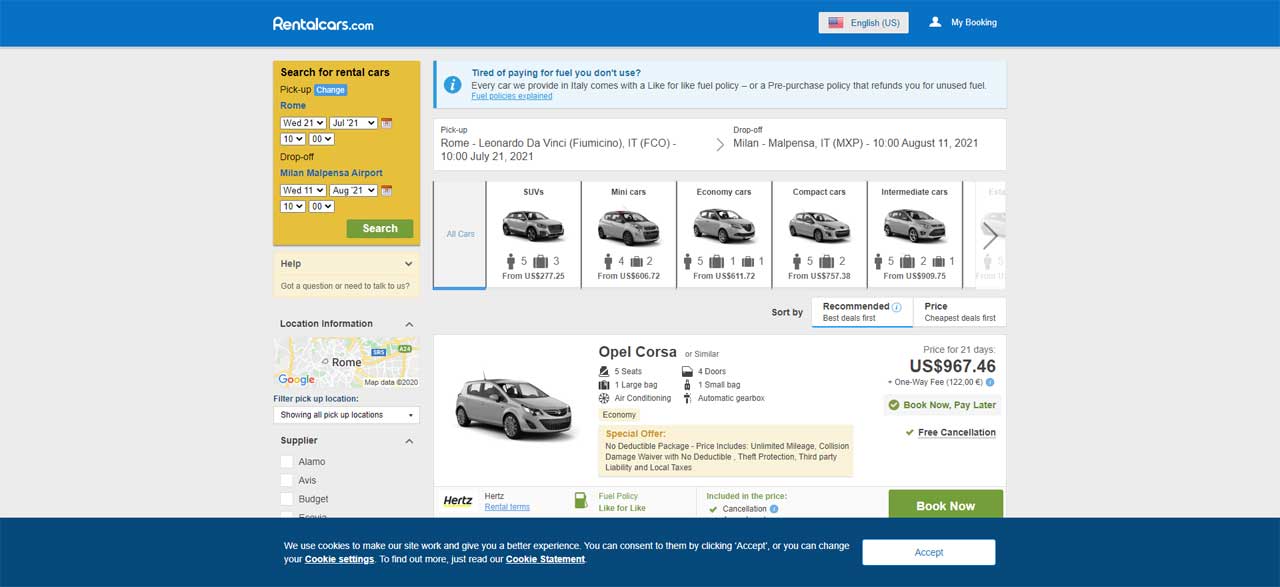
Task: Open the Rentalcars.com home logo
Action: pyautogui.click(x=323, y=23)
